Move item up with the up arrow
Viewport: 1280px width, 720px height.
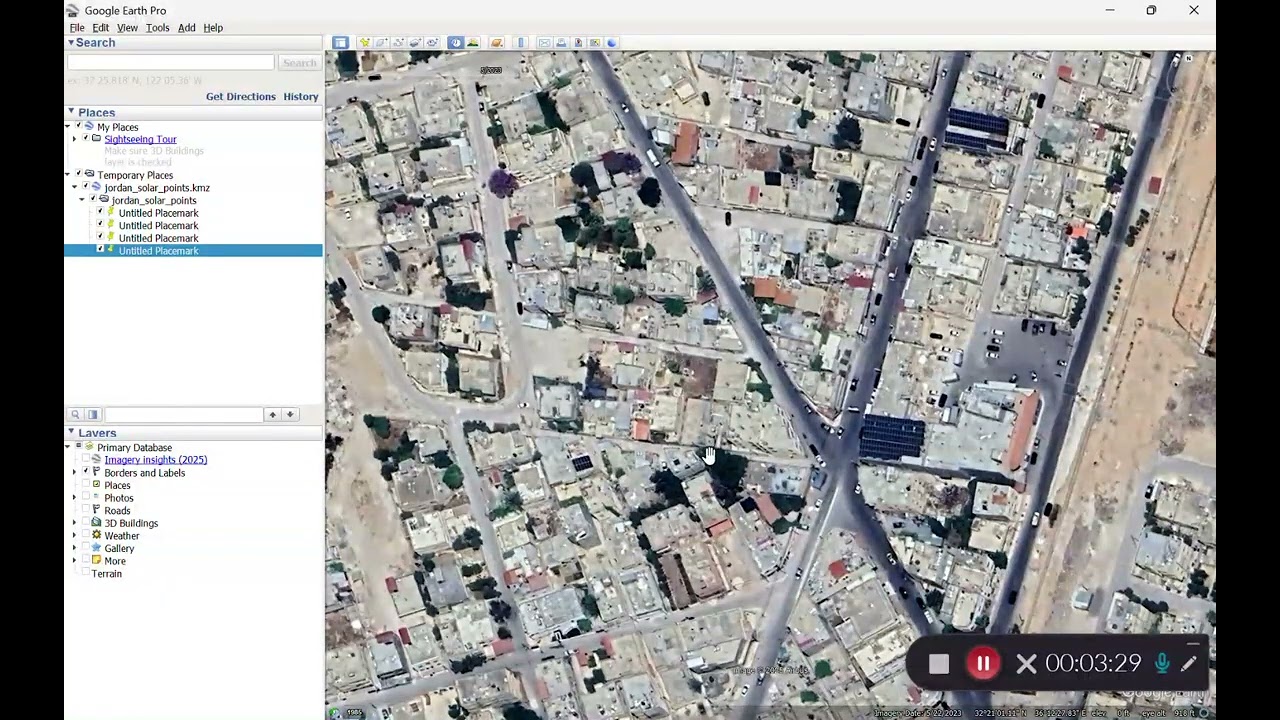[272, 414]
